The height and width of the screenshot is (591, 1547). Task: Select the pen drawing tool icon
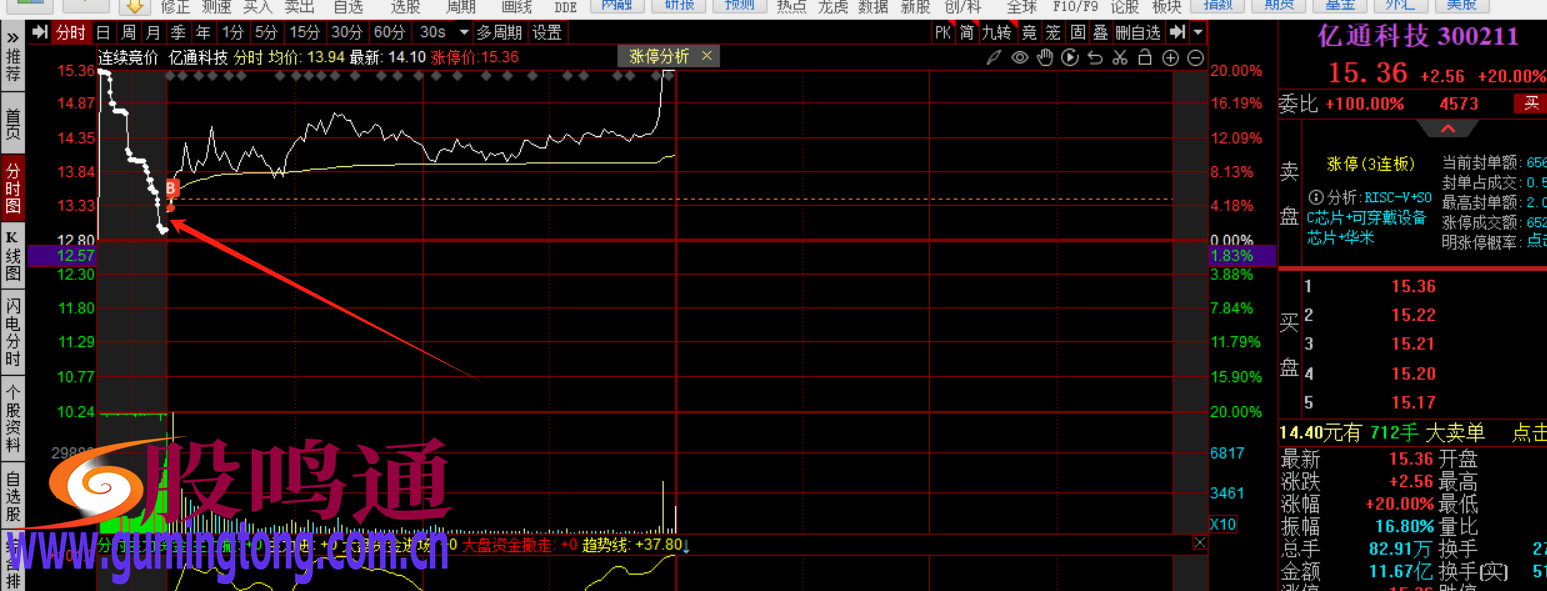(993, 57)
